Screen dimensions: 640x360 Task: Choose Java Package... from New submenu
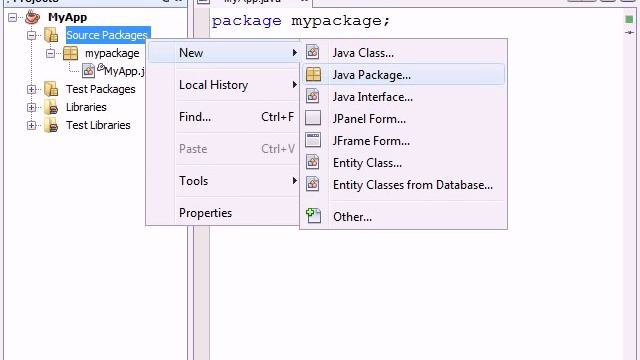coord(403,75)
